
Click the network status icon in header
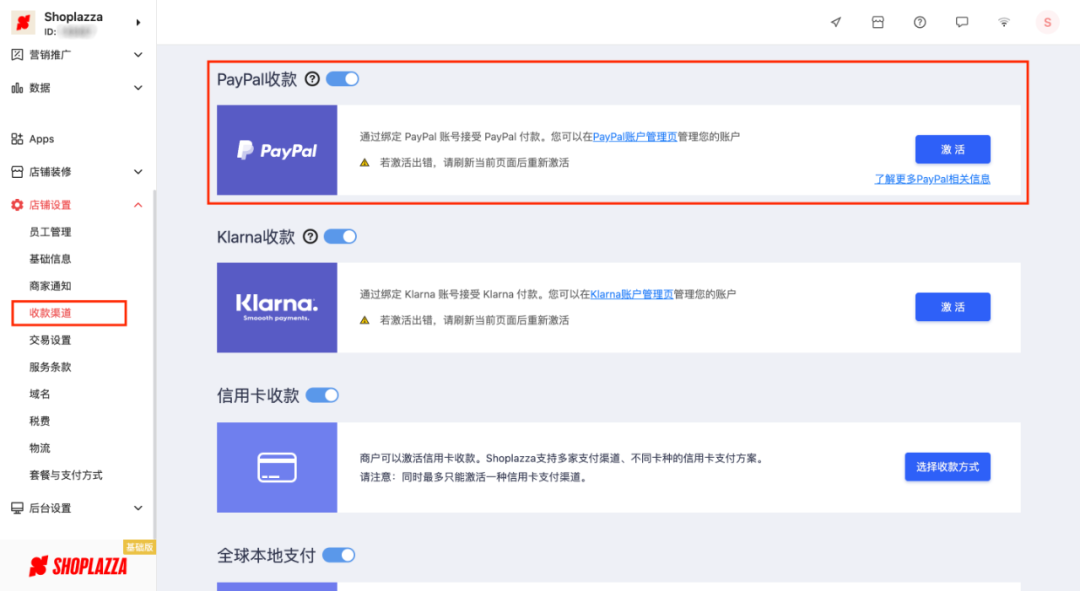1004,21
